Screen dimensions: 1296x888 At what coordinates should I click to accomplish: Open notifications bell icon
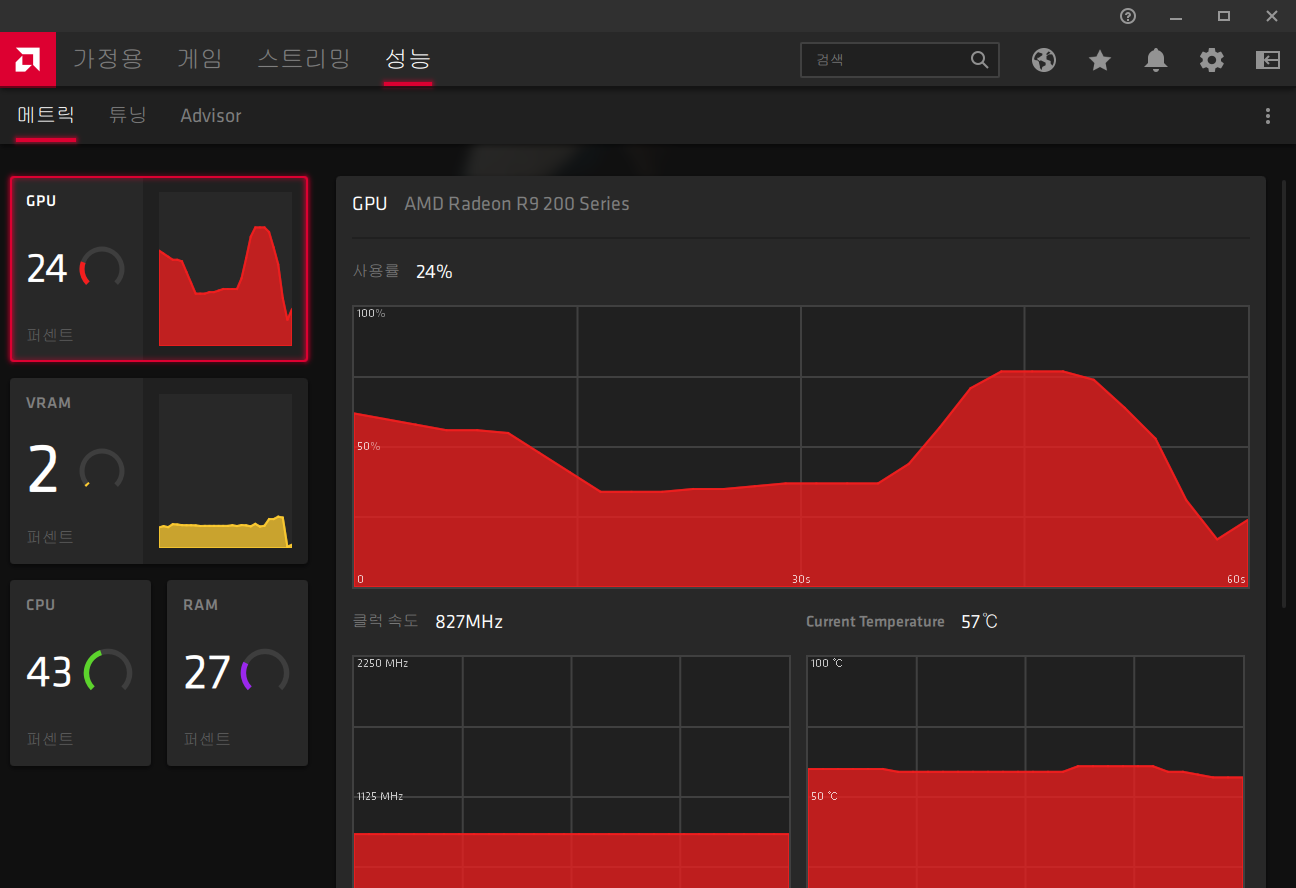(x=1156, y=60)
